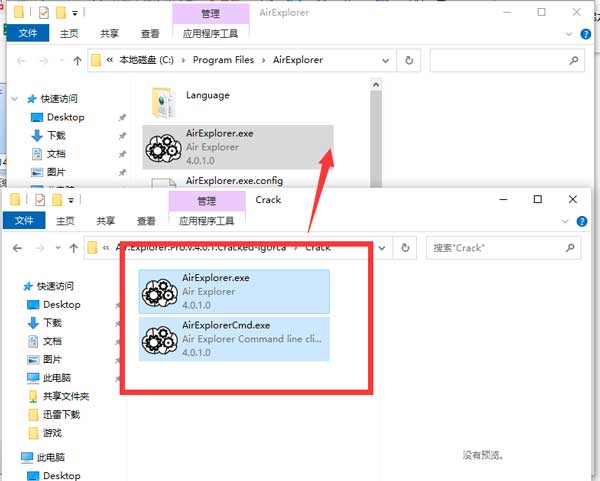Viewport: 600px width, 481px height.
Task: Open 查看 tab in AirExplorer window
Action: [150, 34]
